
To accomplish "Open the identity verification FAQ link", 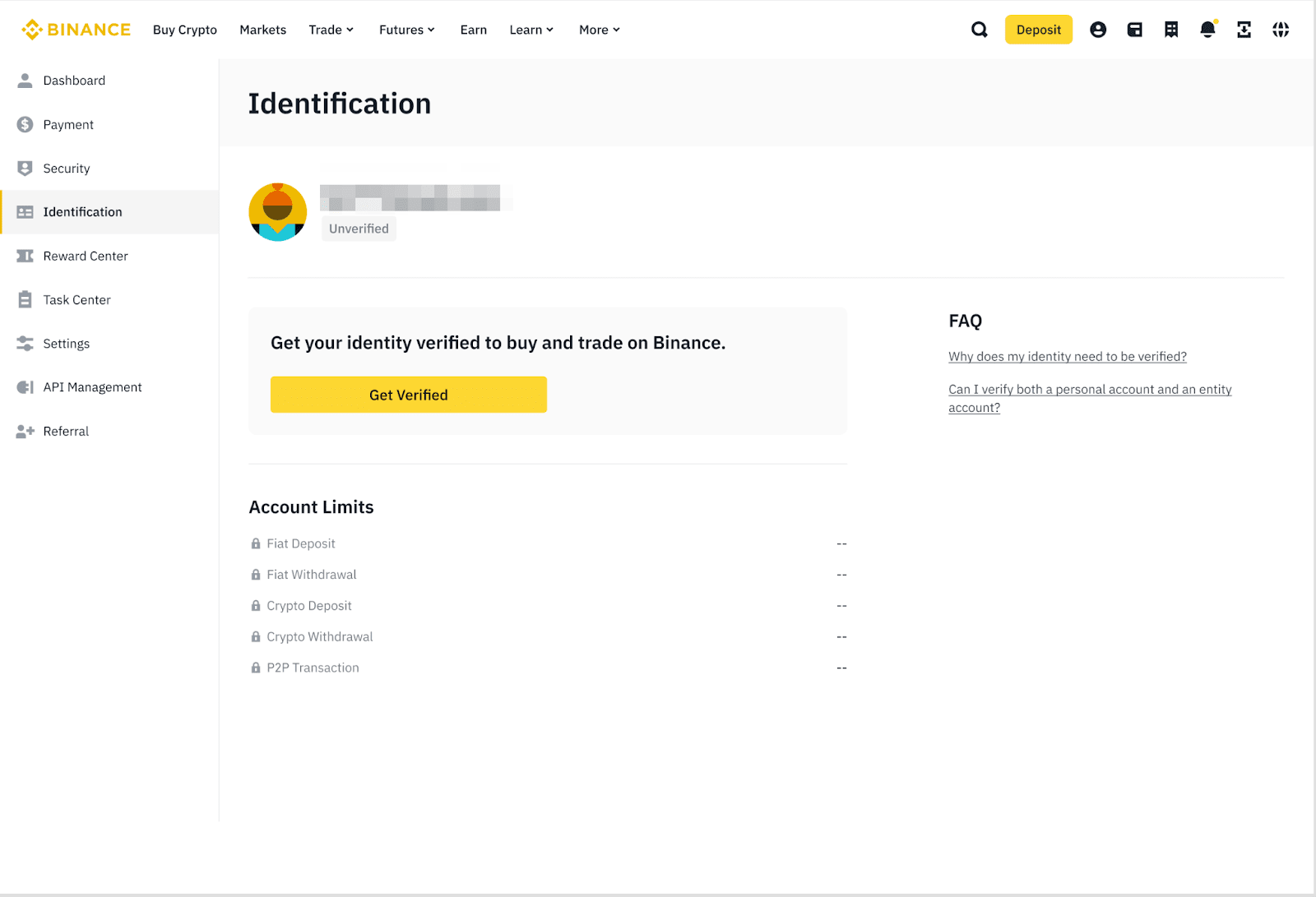I will pos(1067,356).
